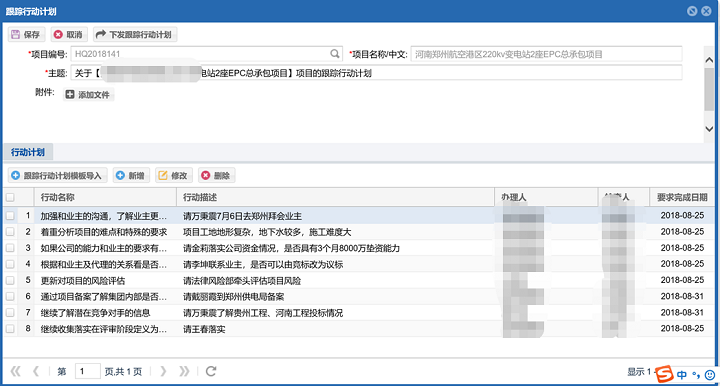This screenshot has width=720, height=386.
Task: Click 继续了解潜在竞争对手的信息 action name
Action: point(95,313)
